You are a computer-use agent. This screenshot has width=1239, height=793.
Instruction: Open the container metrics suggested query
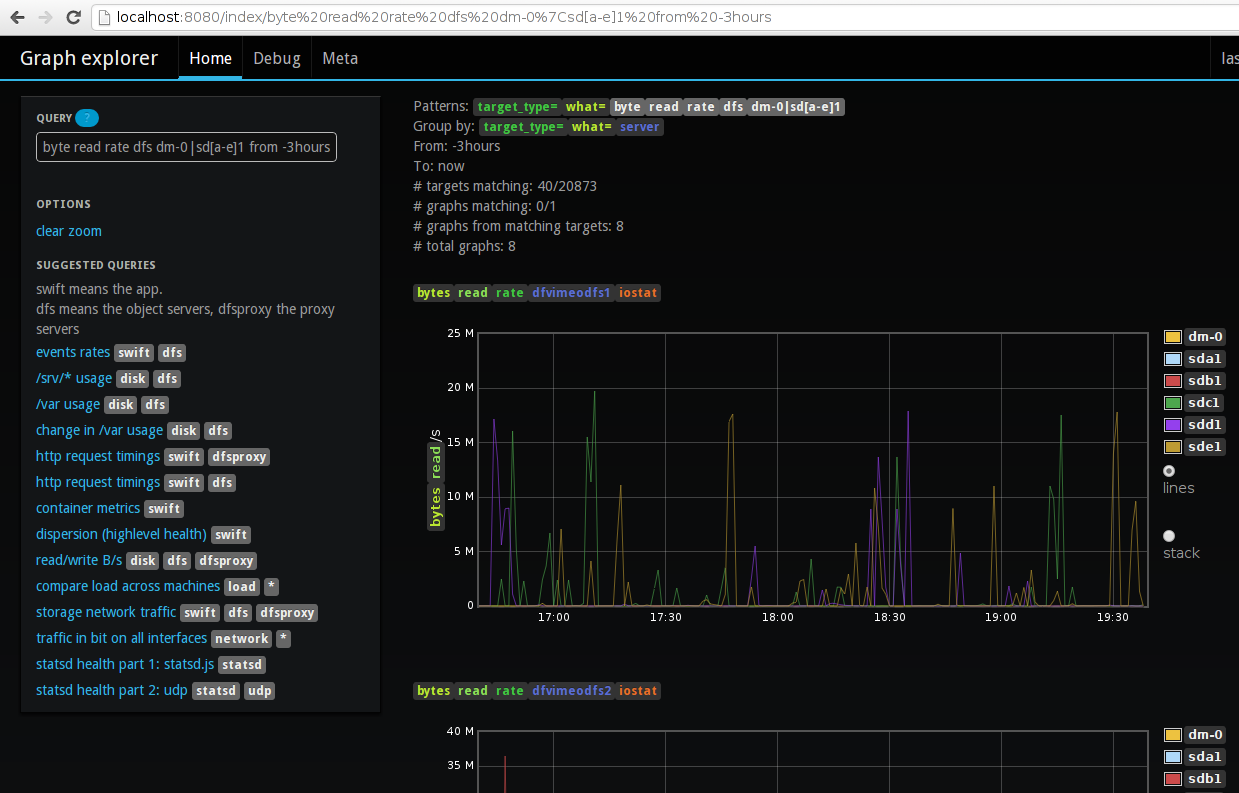point(88,508)
